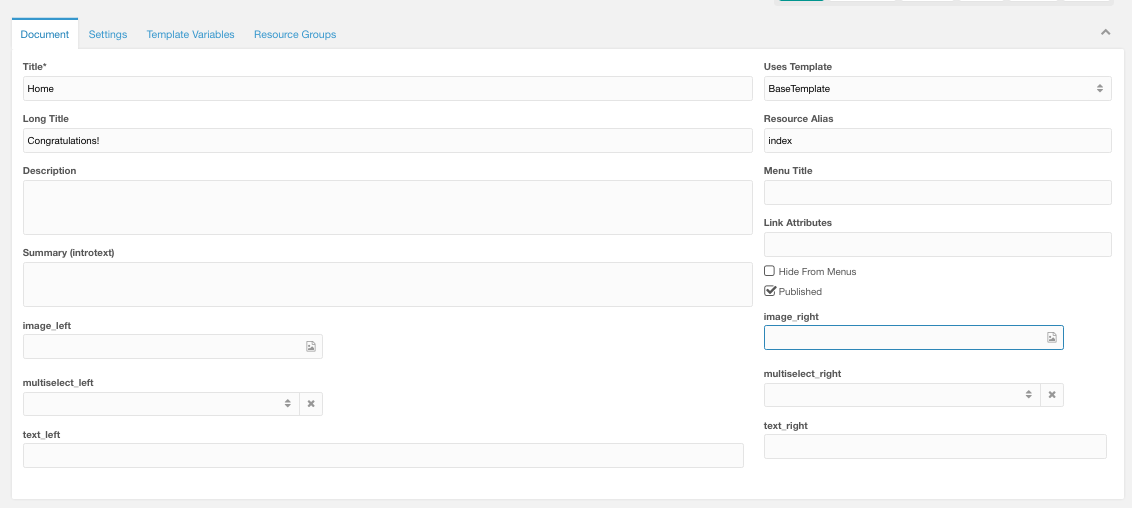The width and height of the screenshot is (1132, 508).
Task: Clear the multiselect_right selection with X
Action: (1052, 395)
